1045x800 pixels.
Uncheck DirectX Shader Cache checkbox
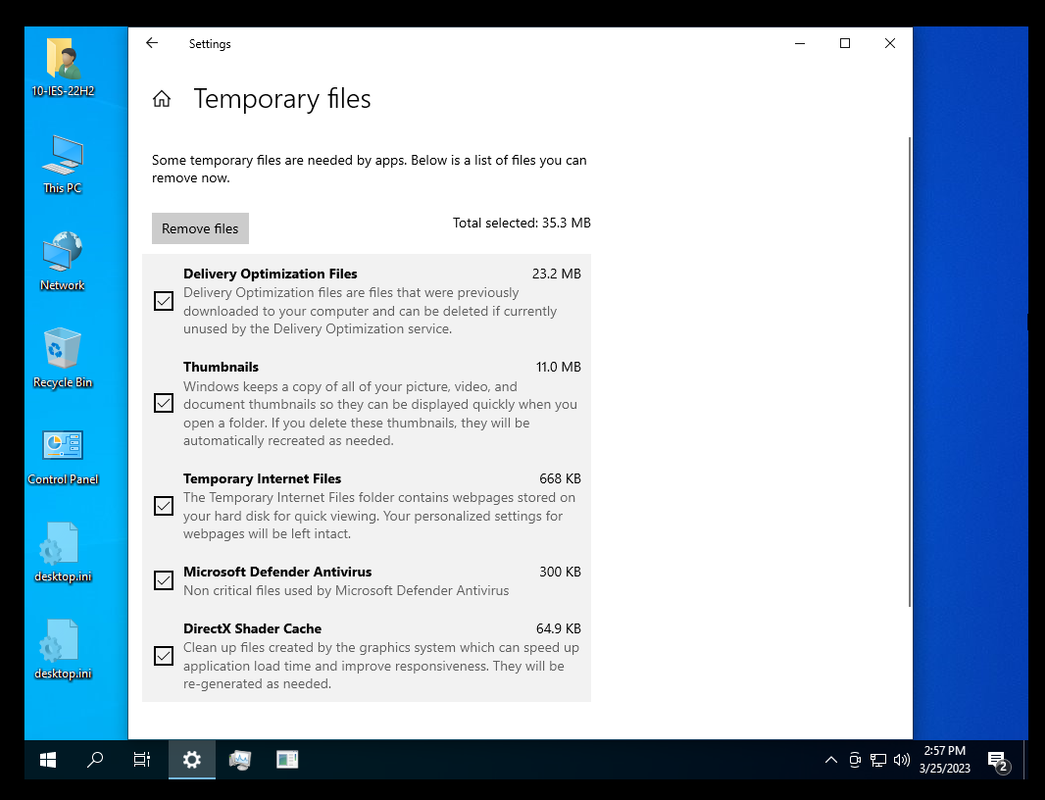point(163,656)
